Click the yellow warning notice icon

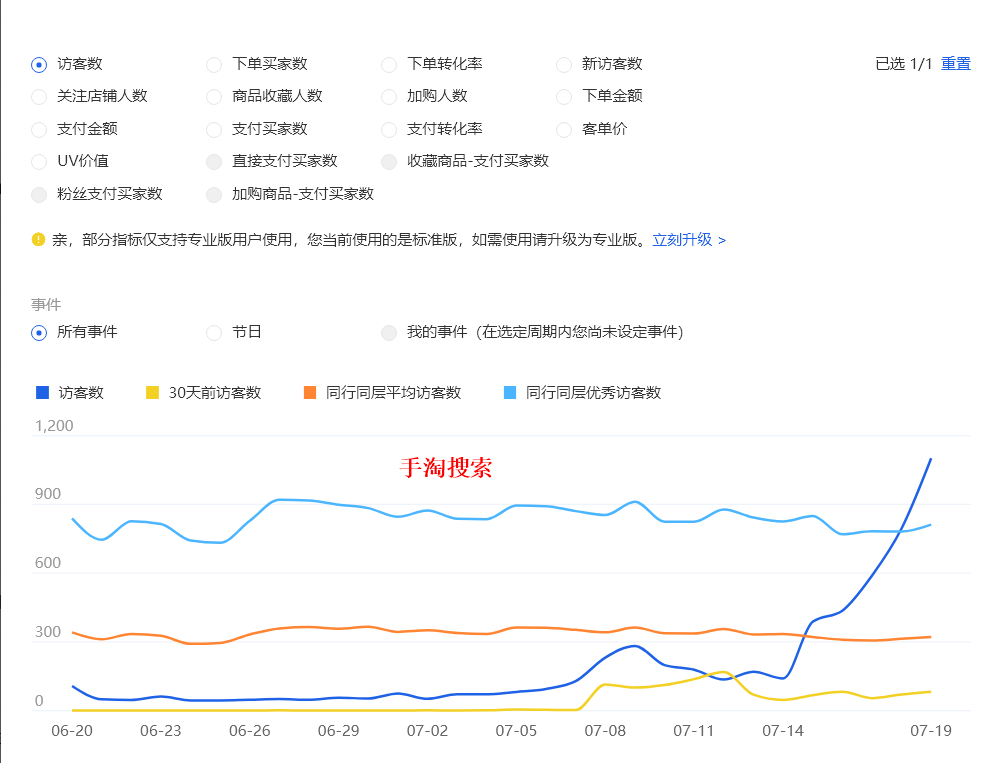tap(38, 240)
